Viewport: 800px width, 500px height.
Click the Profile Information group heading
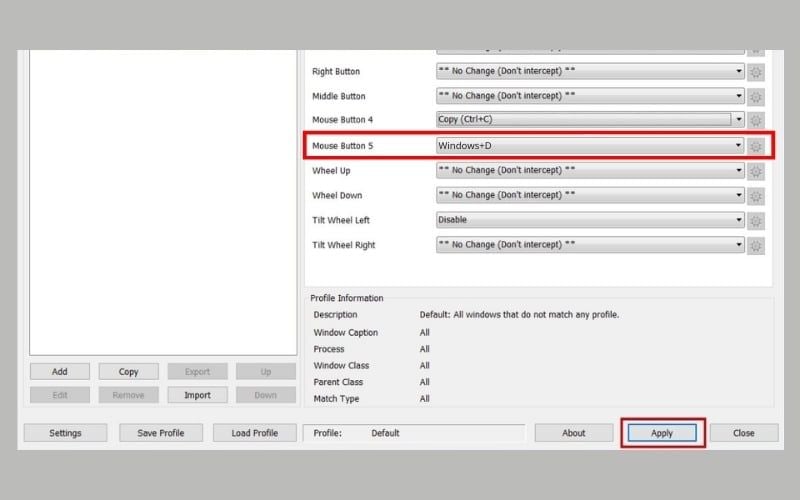(346, 298)
